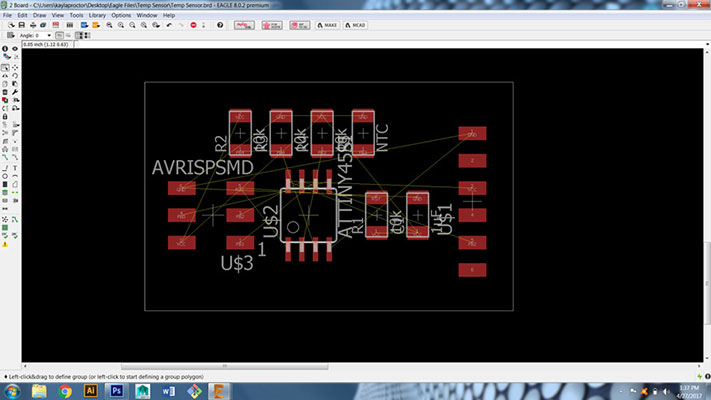
Task: Switch to schematic editor icon
Action: (55, 25)
